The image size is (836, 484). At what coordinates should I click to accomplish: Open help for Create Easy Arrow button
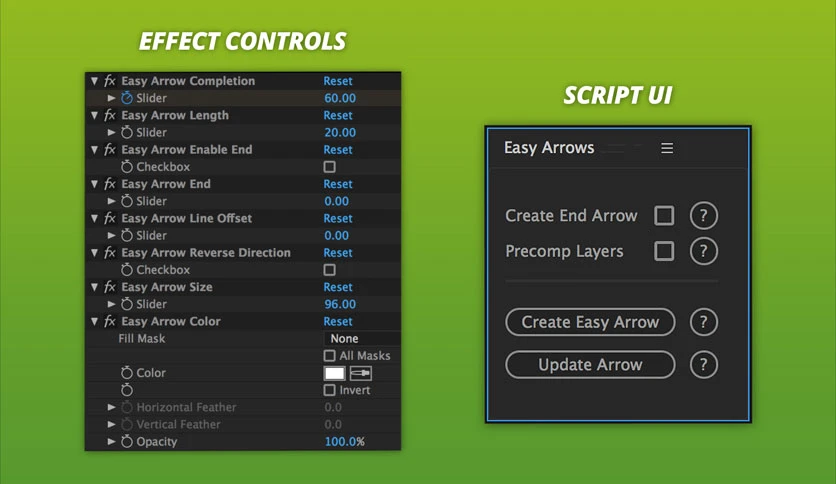(703, 322)
